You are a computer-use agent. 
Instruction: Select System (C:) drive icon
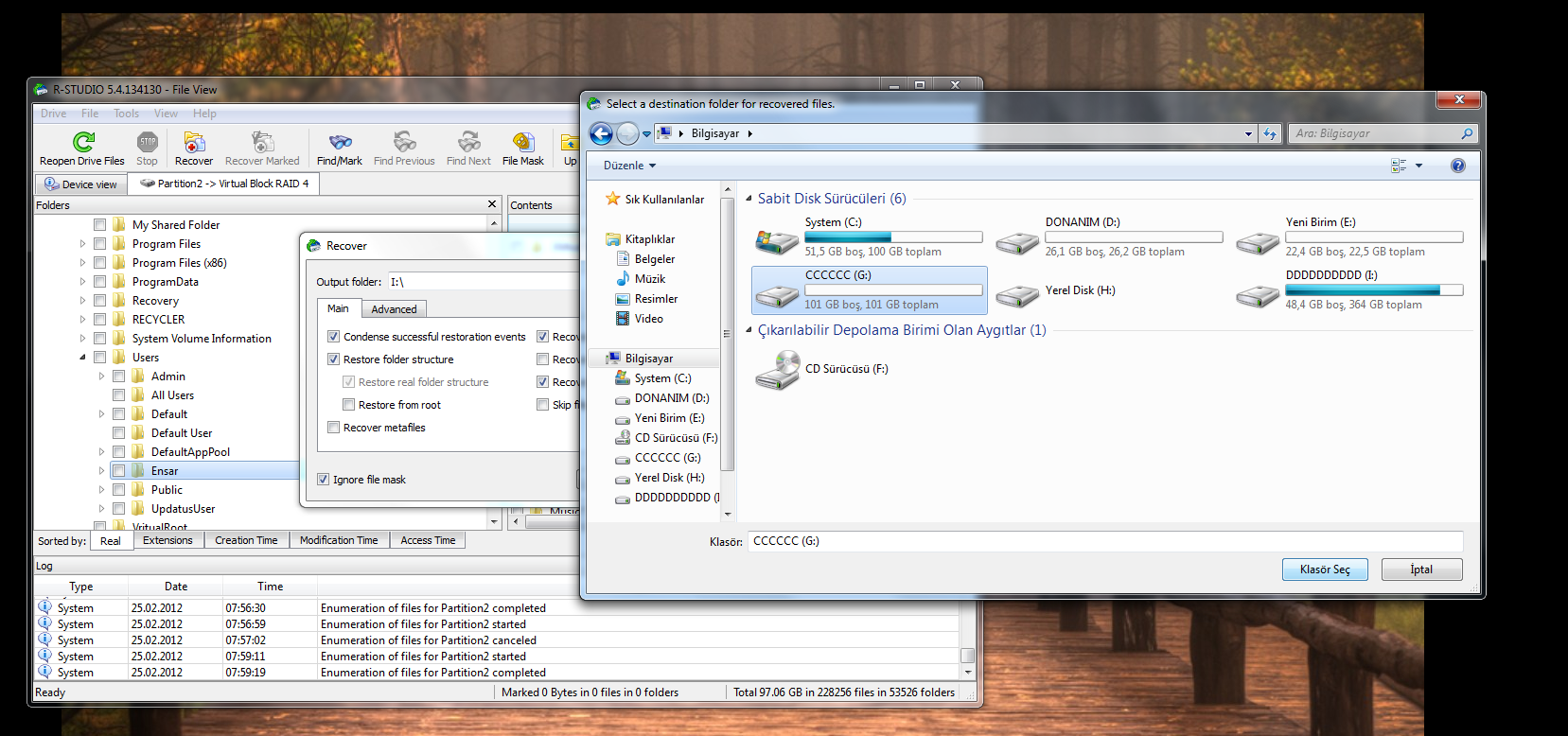click(x=777, y=242)
